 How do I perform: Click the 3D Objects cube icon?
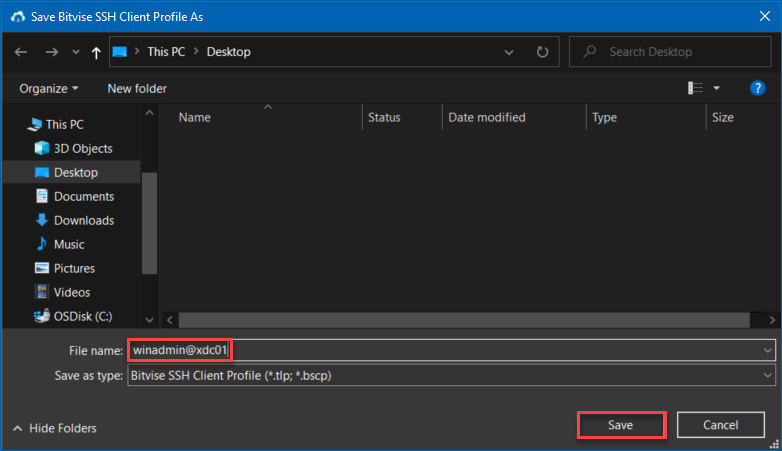[42, 148]
